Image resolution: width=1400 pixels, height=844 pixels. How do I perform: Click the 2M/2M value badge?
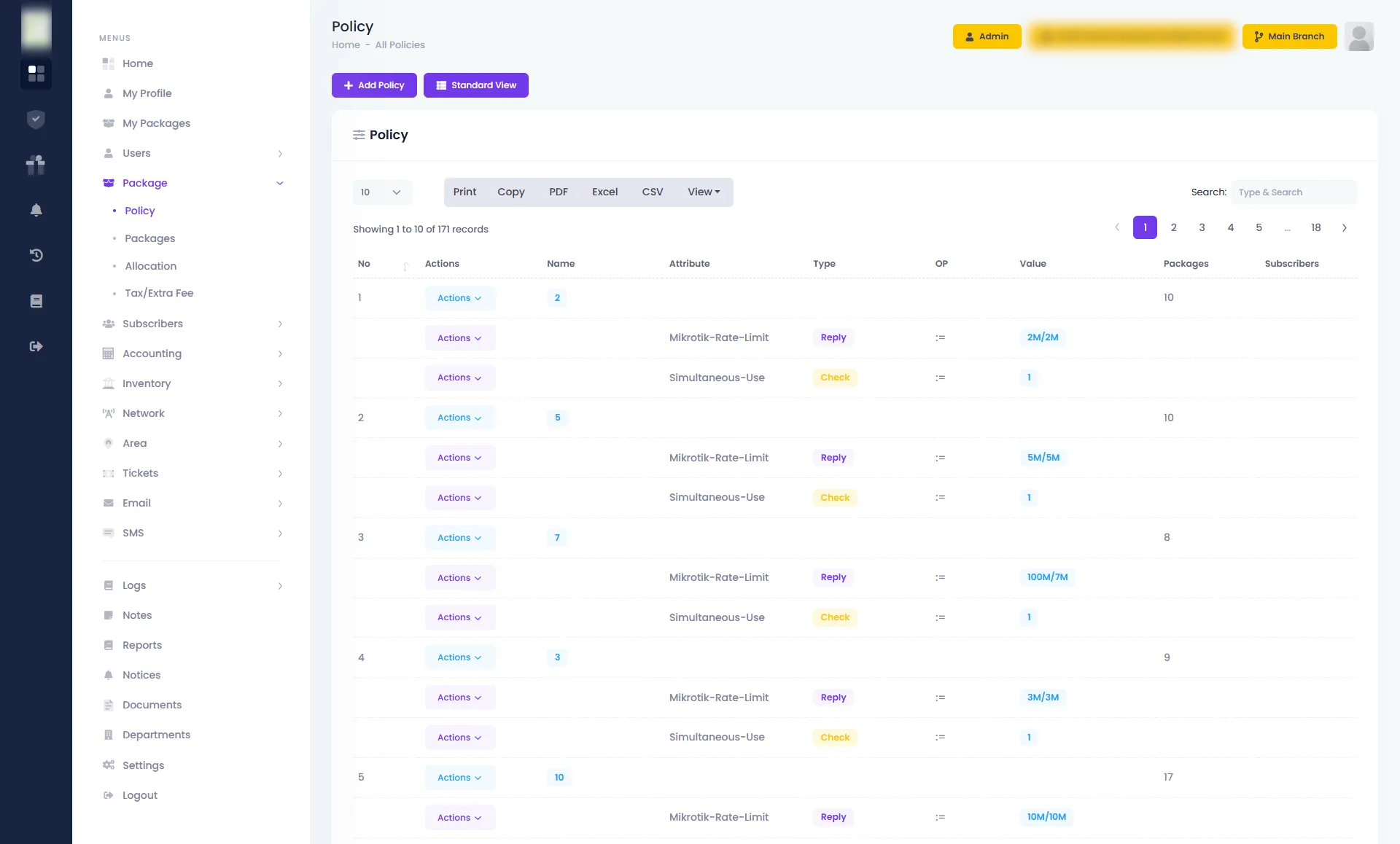1043,337
